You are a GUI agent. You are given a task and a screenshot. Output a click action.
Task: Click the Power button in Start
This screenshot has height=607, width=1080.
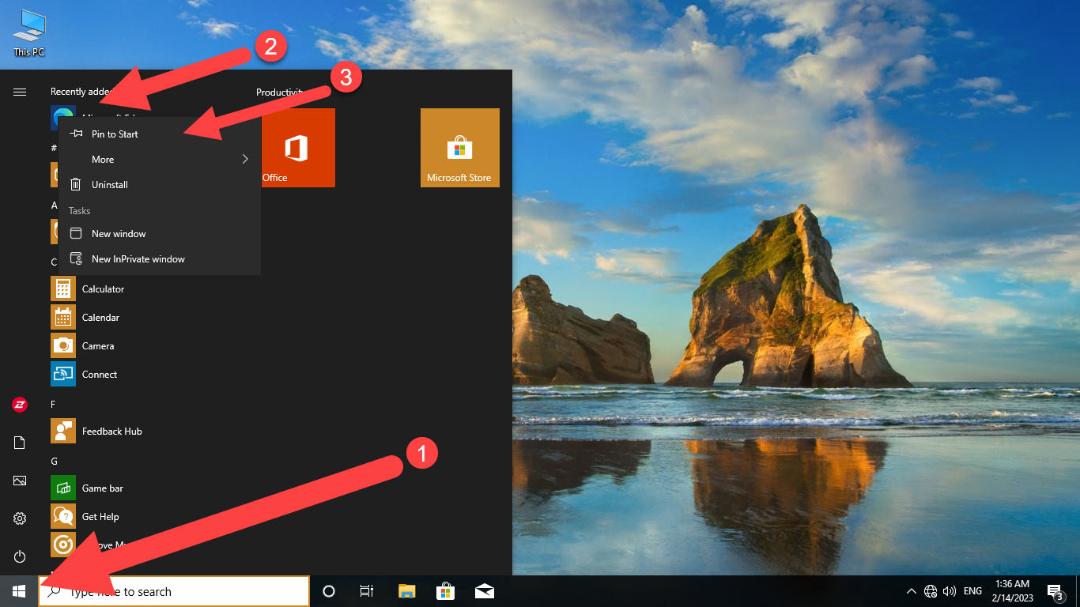19,556
